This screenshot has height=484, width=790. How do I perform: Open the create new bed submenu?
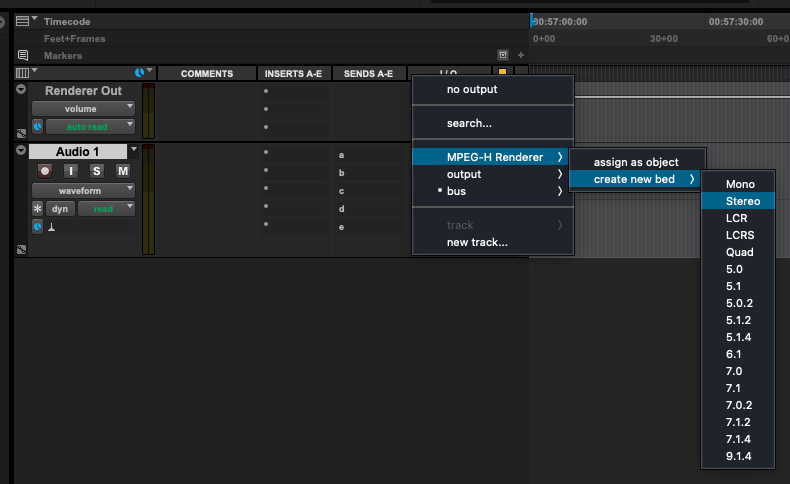pos(634,179)
